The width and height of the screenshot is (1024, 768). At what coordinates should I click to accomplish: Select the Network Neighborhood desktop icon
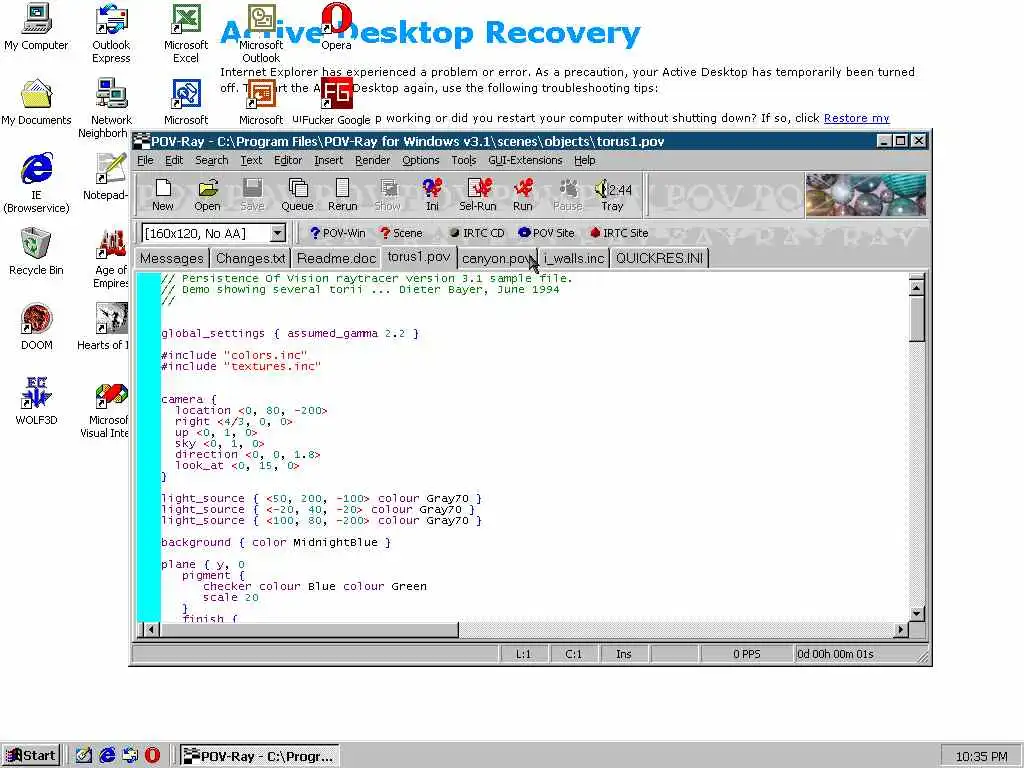point(108,108)
